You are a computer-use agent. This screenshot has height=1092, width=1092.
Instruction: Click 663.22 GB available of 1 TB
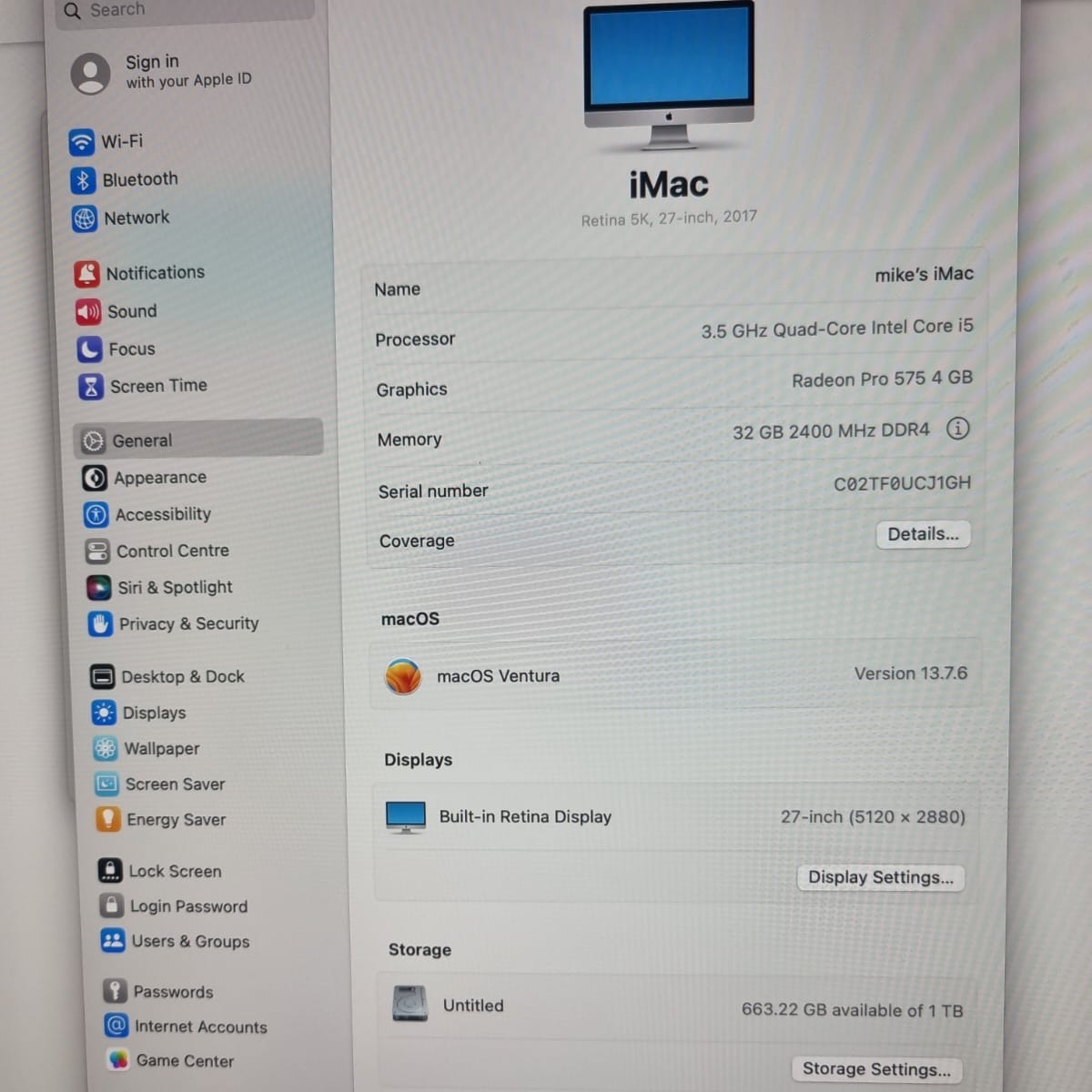pyautogui.click(x=852, y=1010)
